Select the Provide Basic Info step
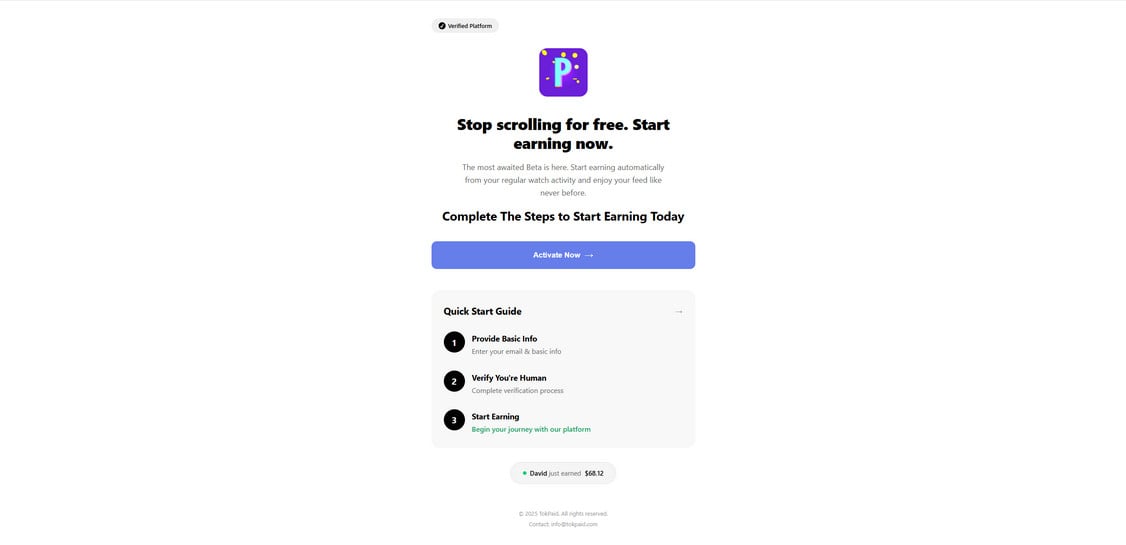 [x=504, y=339]
